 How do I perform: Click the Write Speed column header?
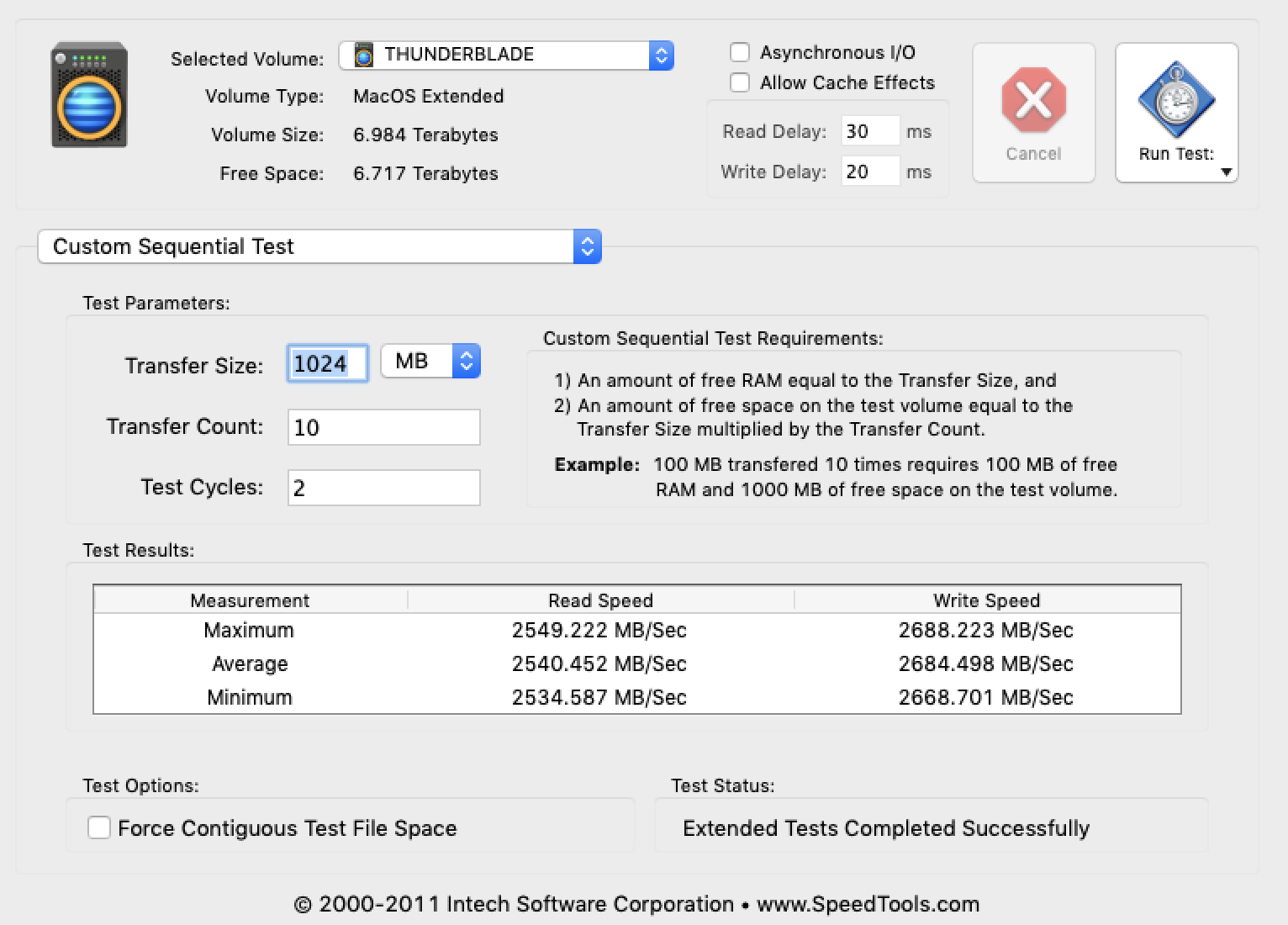[x=986, y=600]
